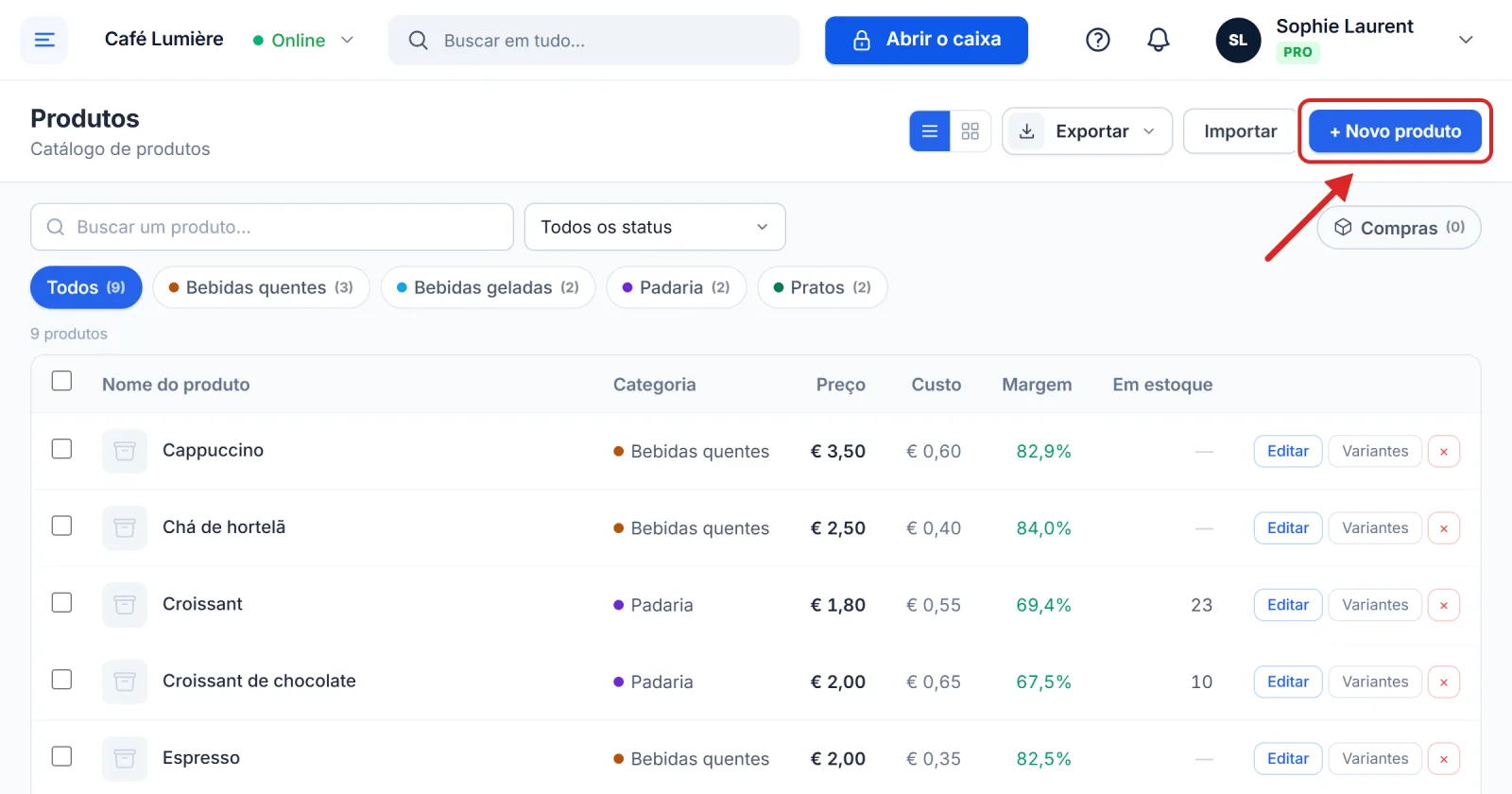Image resolution: width=1512 pixels, height=794 pixels.
Task: Open Variantes for Espresso
Action: point(1375,759)
